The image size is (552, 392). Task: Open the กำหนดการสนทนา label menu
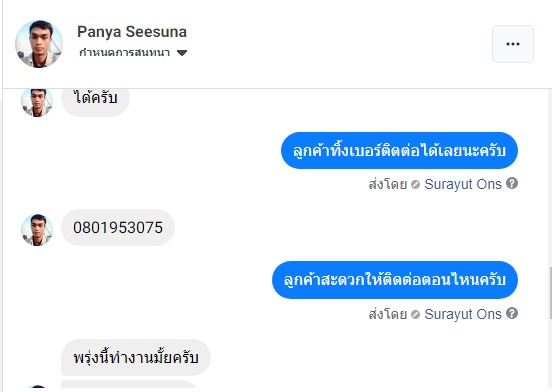(x=124, y=53)
